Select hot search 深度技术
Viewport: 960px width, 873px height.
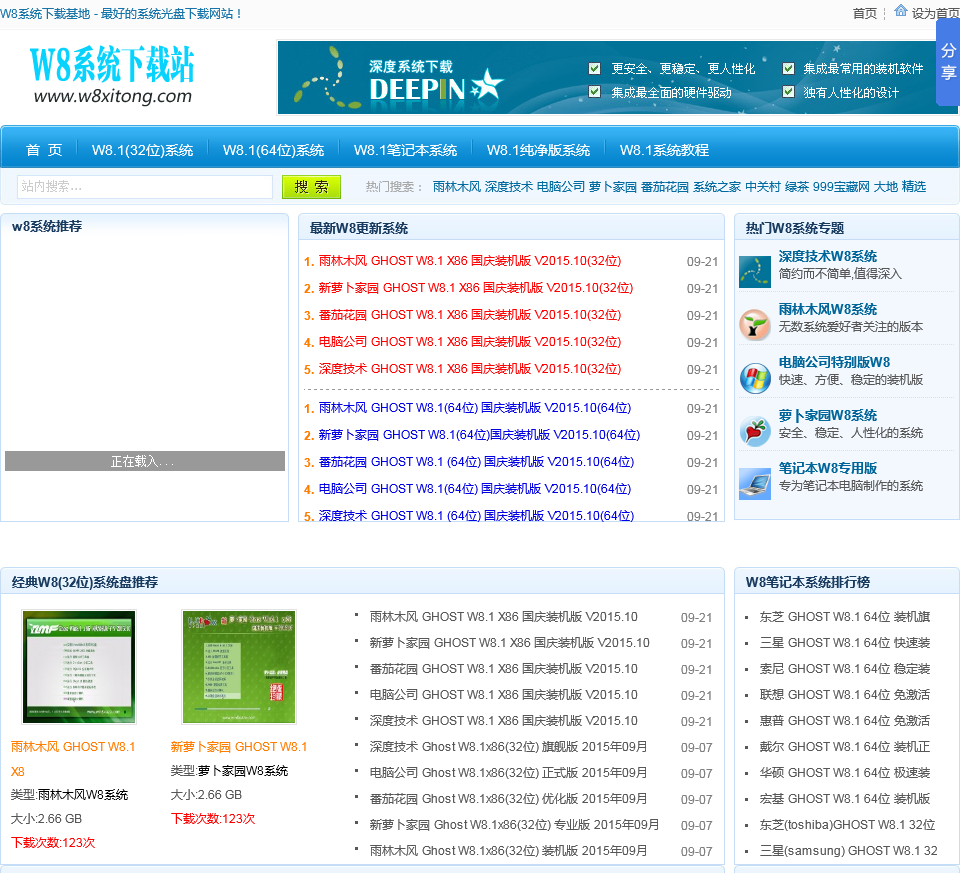(x=509, y=187)
